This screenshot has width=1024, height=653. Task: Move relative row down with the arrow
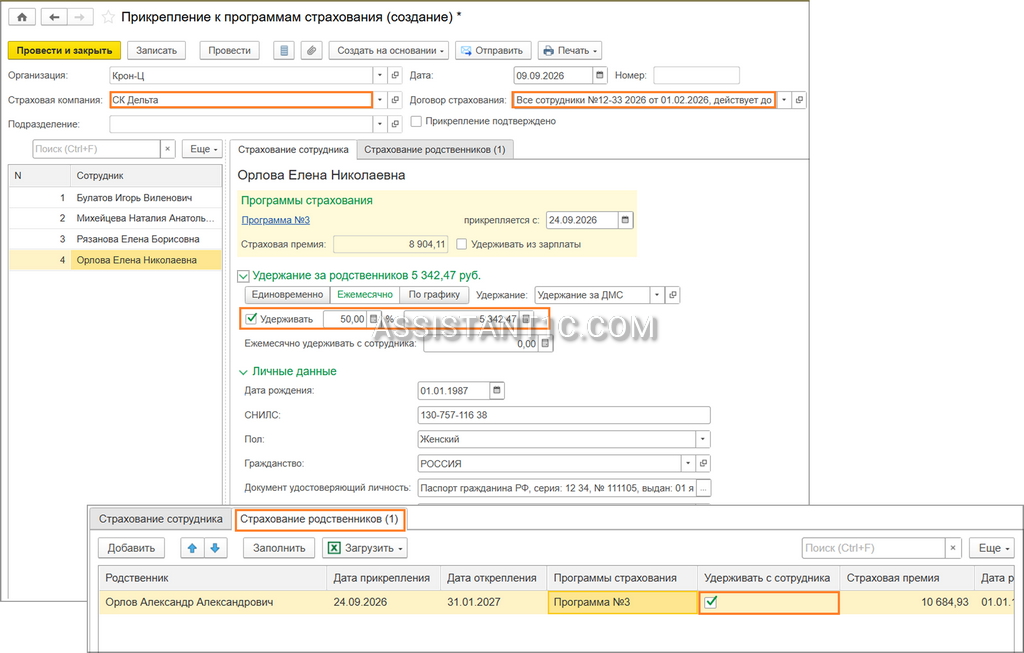[x=216, y=548]
